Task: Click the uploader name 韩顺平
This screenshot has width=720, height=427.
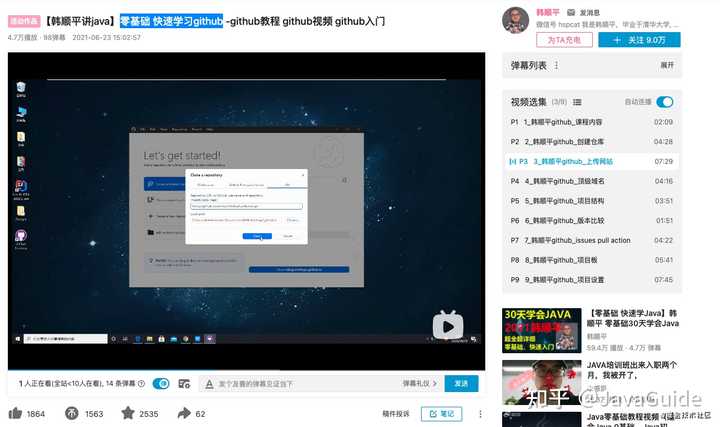Action: coord(547,12)
